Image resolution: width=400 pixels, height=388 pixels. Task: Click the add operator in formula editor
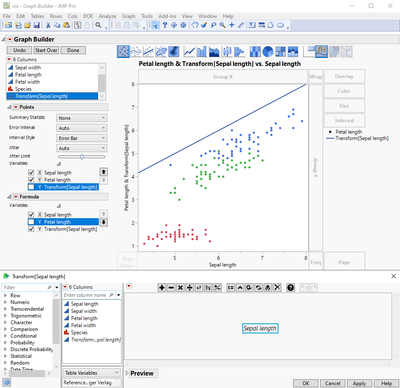[162, 287]
